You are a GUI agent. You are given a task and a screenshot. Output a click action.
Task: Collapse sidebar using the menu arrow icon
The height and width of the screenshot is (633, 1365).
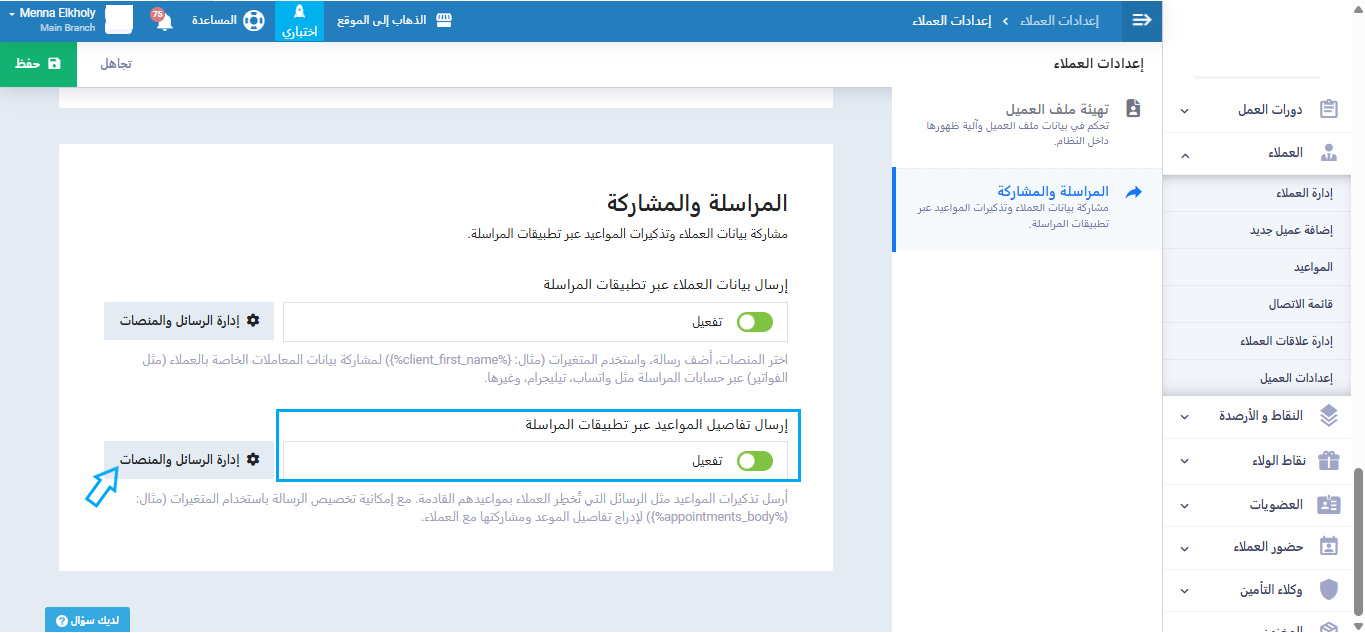coord(1142,20)
